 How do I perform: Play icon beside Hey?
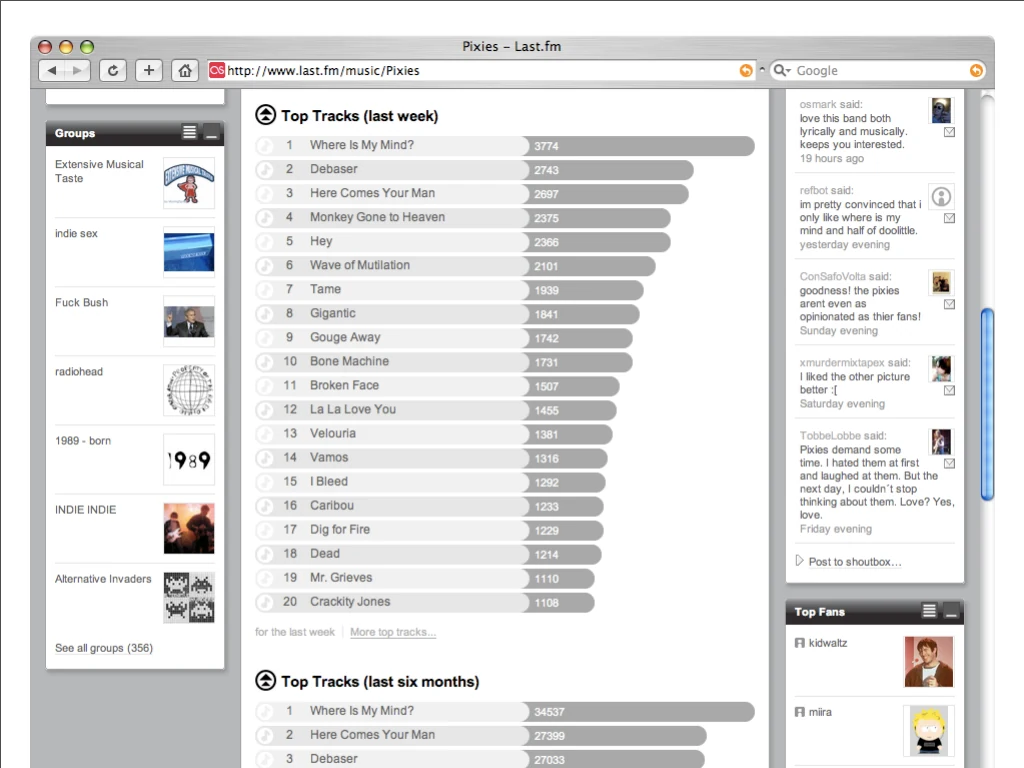264,242
